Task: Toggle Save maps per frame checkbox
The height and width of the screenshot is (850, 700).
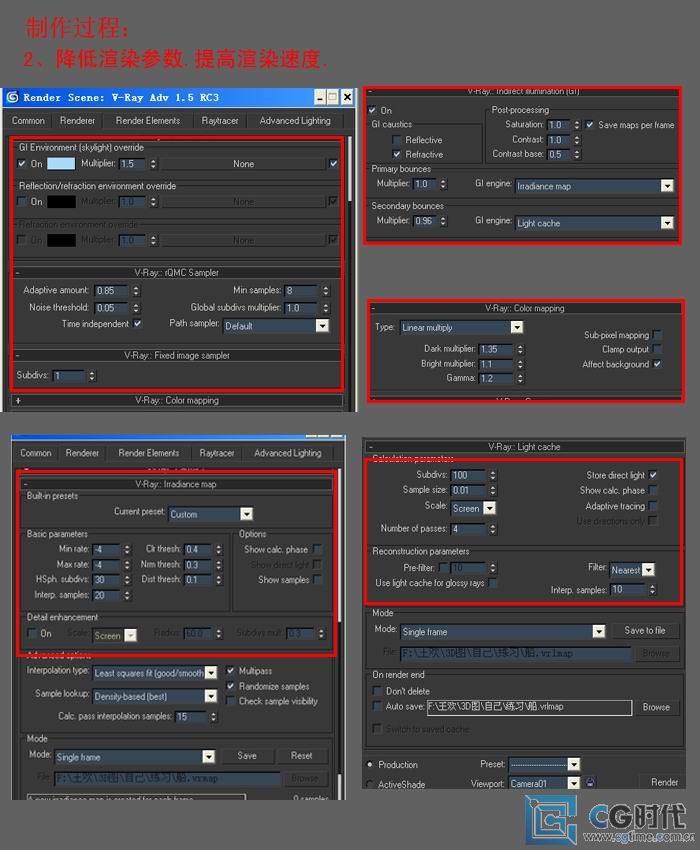Action: 589,125
